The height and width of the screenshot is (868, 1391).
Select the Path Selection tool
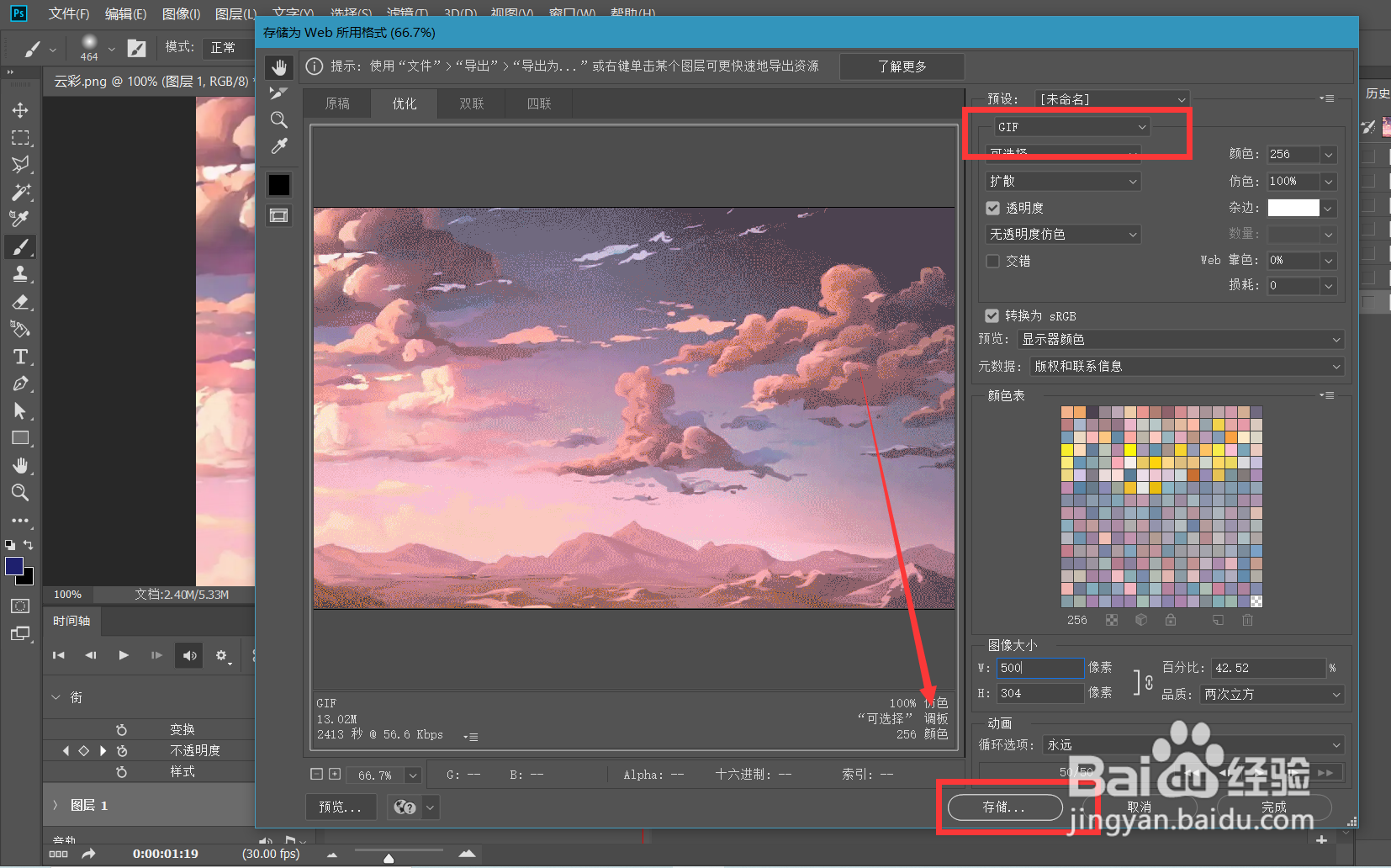point(20,410)
